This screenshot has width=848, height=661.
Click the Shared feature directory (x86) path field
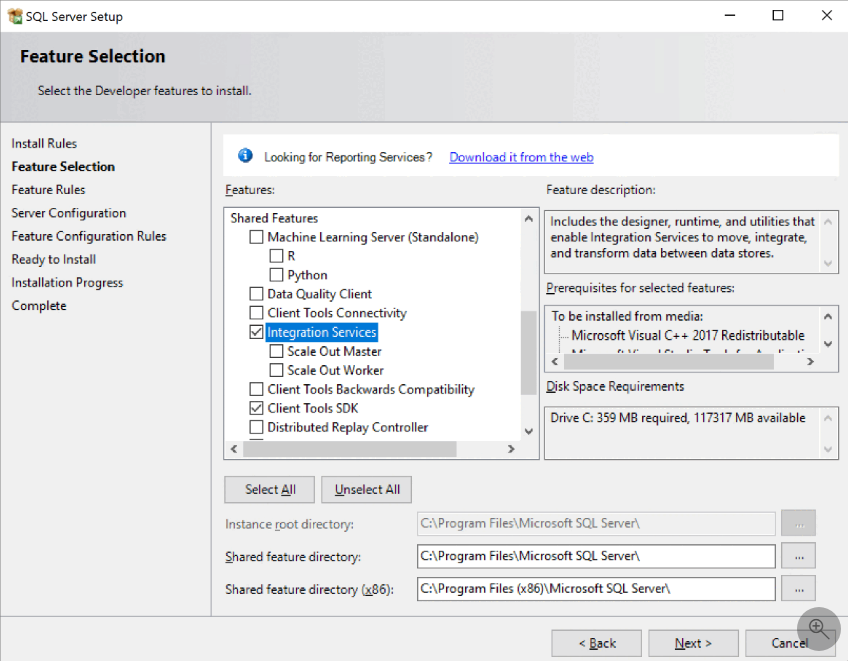point(596,589)
